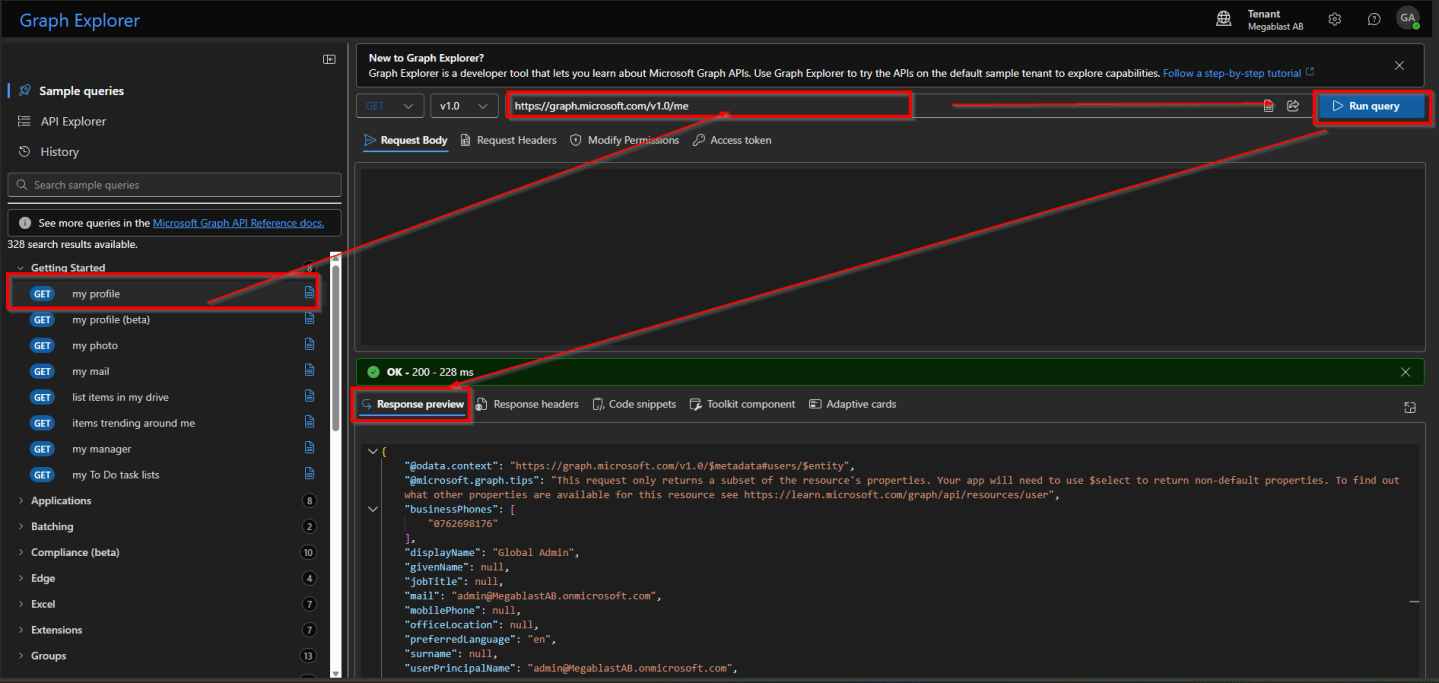Close the 'New to Graph Explorer?' banner
The height and width of the screenshot is (683, 1439).
point(1399,64)
